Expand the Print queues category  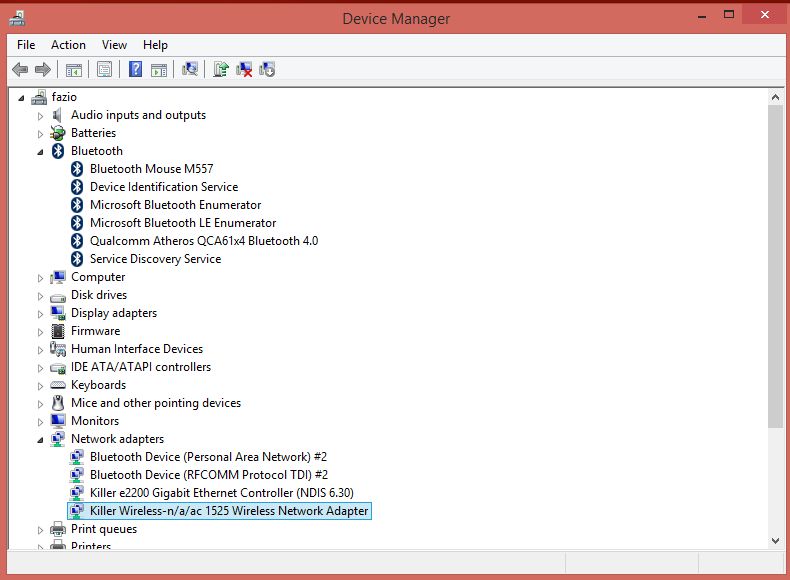[40, 530]
